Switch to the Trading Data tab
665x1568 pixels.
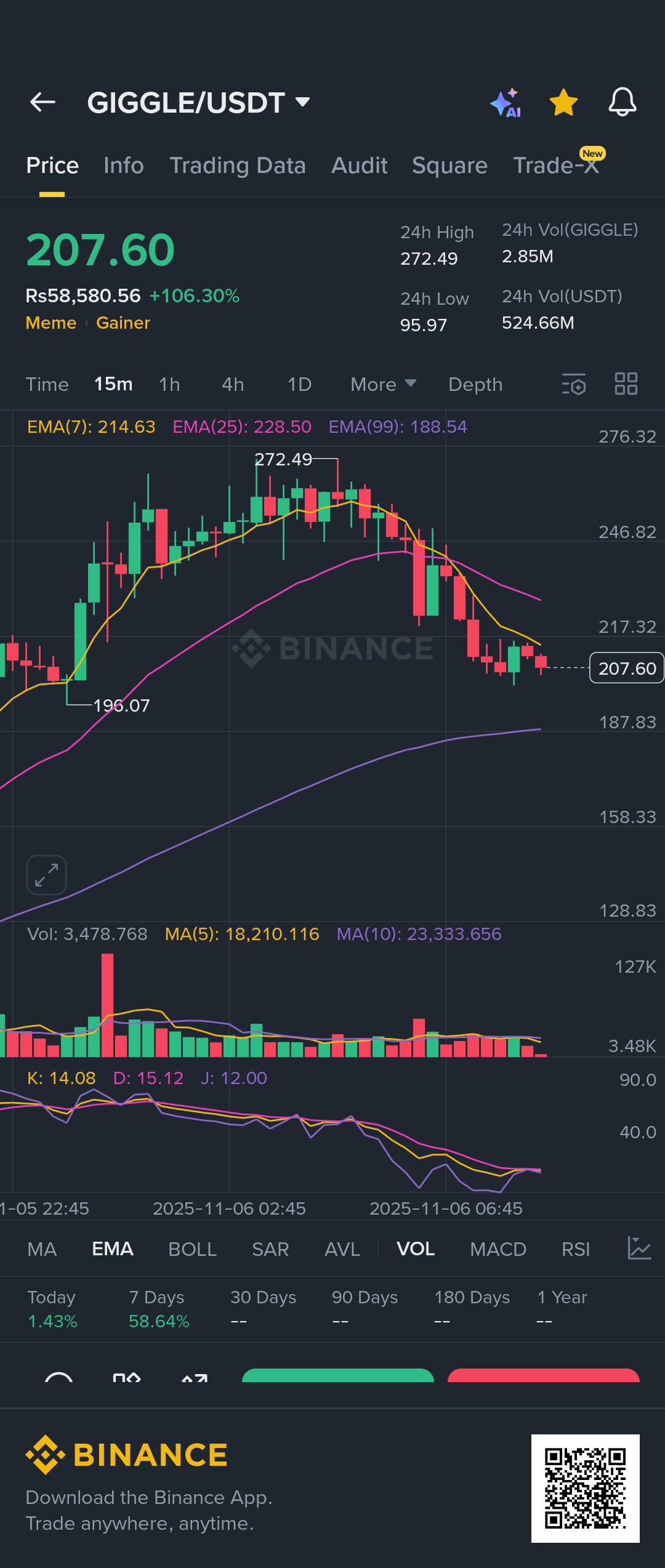(238, 165)
